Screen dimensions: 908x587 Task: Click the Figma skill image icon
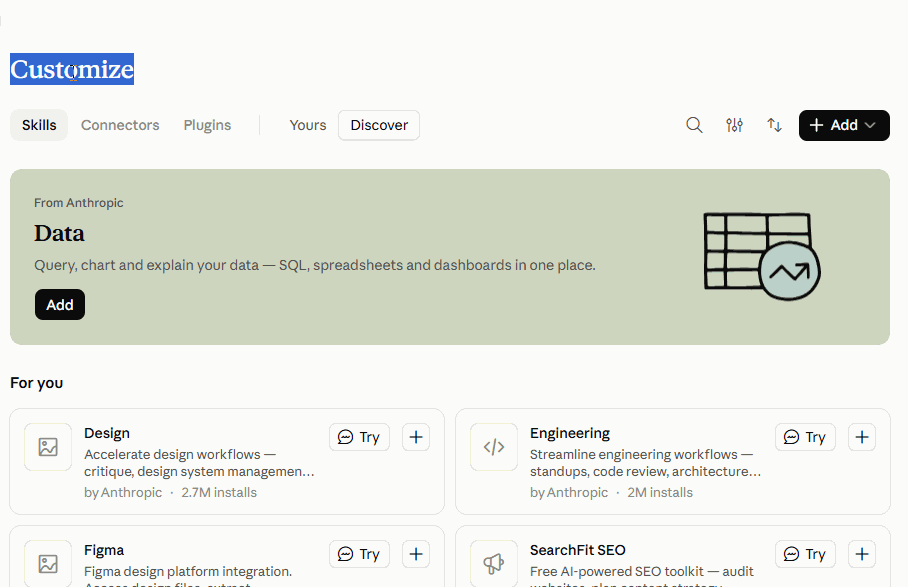(x=48, y=563)
